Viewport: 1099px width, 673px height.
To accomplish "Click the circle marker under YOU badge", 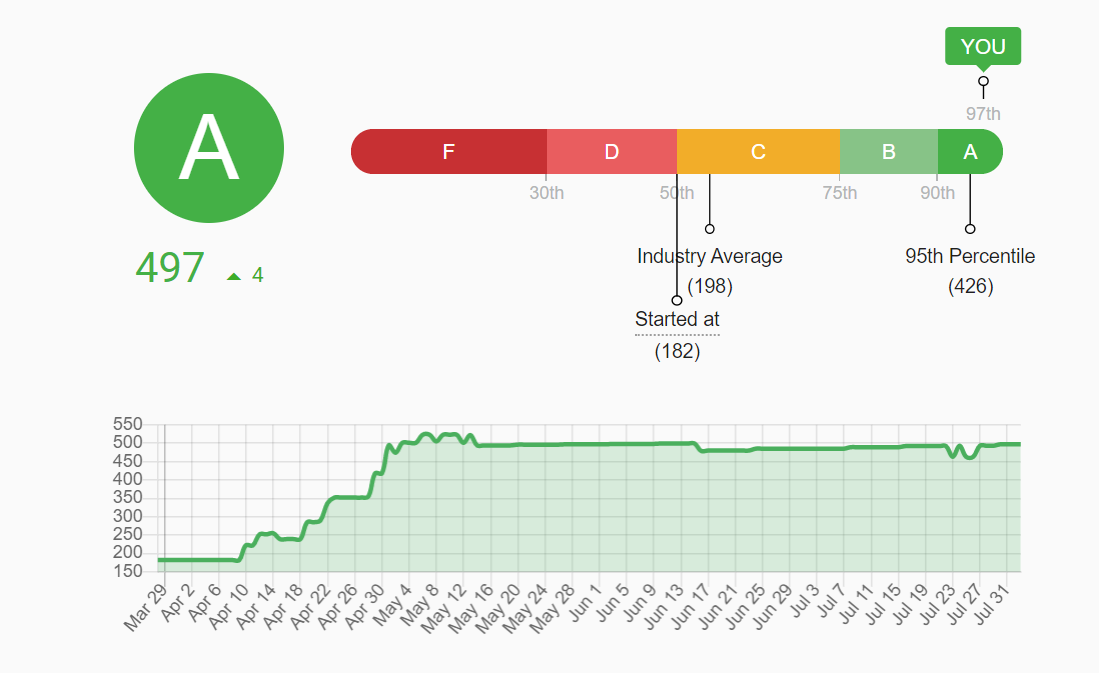I will (x=983, y=82).
